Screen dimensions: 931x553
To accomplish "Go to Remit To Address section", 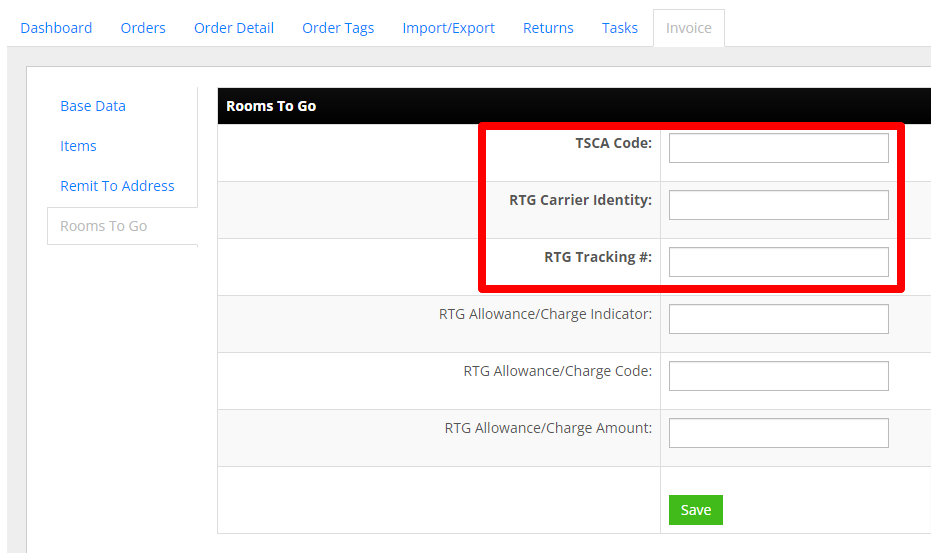I will (117, 186).
